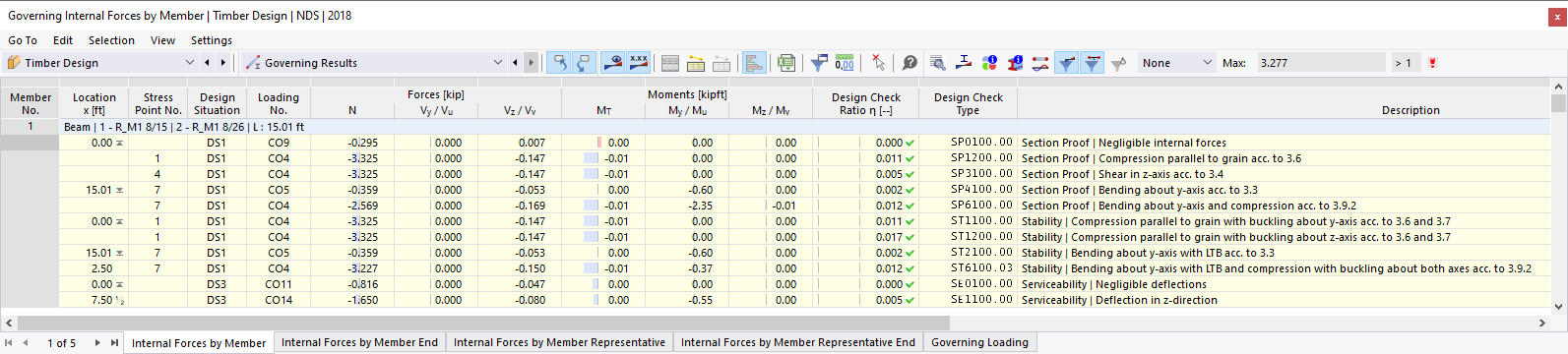Screen dimensions: 1568x354
Task: Jump to last table page arrow
Action: pyautogui.click(x=114, y=342)
